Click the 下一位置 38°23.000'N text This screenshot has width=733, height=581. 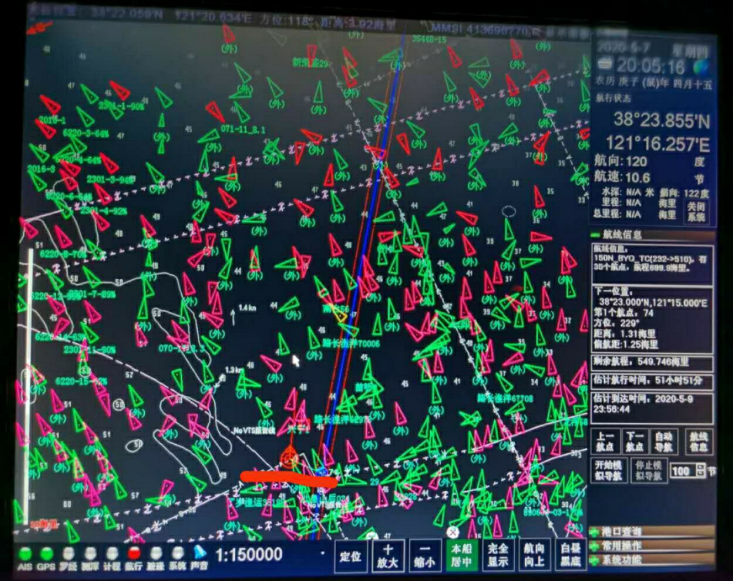point(654,302)
